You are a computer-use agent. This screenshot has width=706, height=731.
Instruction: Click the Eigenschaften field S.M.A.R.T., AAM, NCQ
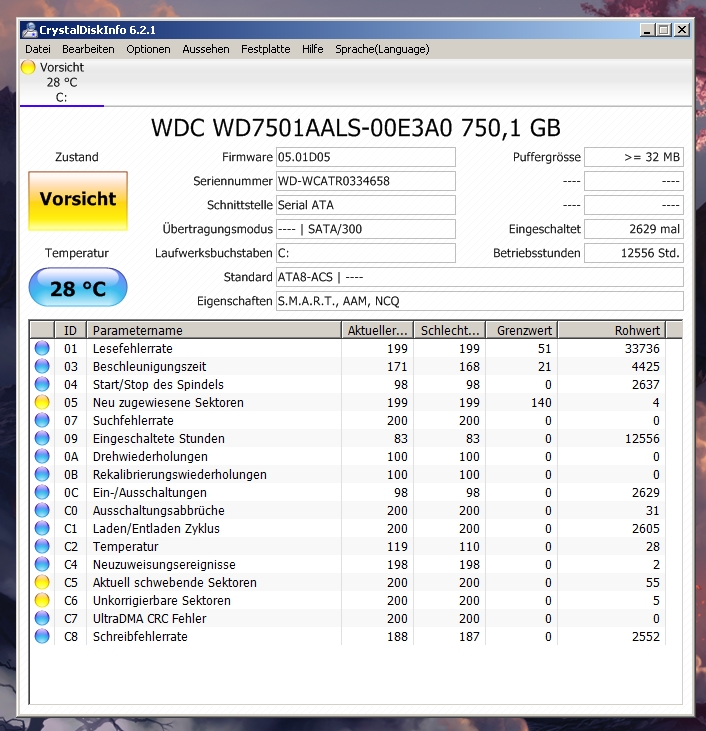[480, 301]
